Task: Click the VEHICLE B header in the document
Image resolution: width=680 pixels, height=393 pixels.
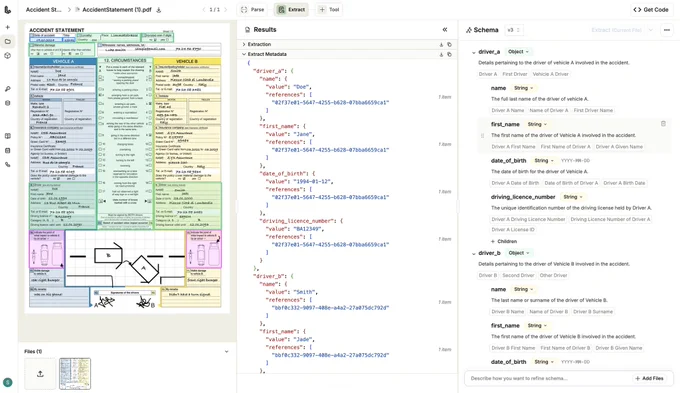Action: pos(187,62)
